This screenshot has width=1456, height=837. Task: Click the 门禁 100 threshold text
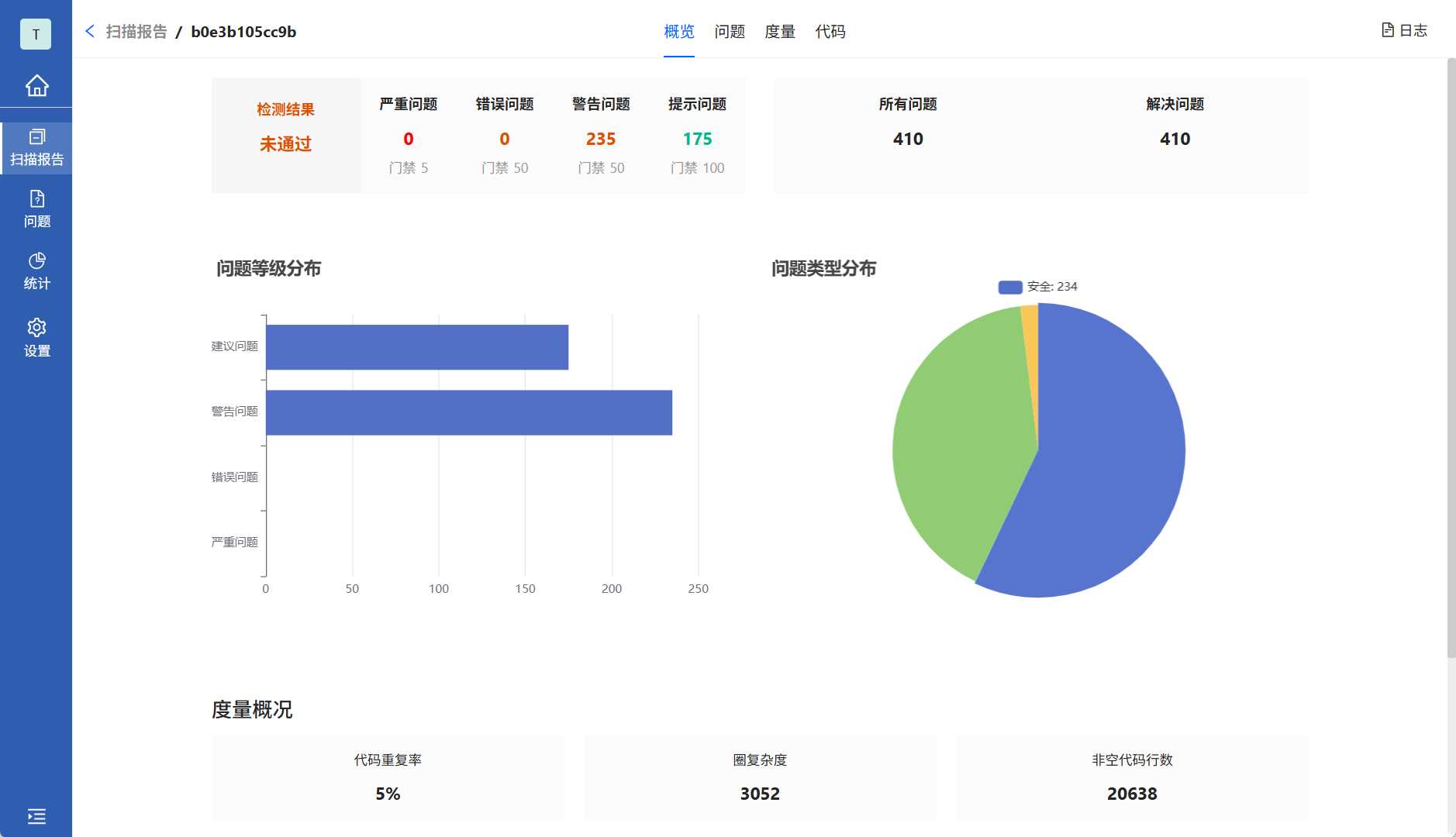pyautogui.click(x=697, y=168)
